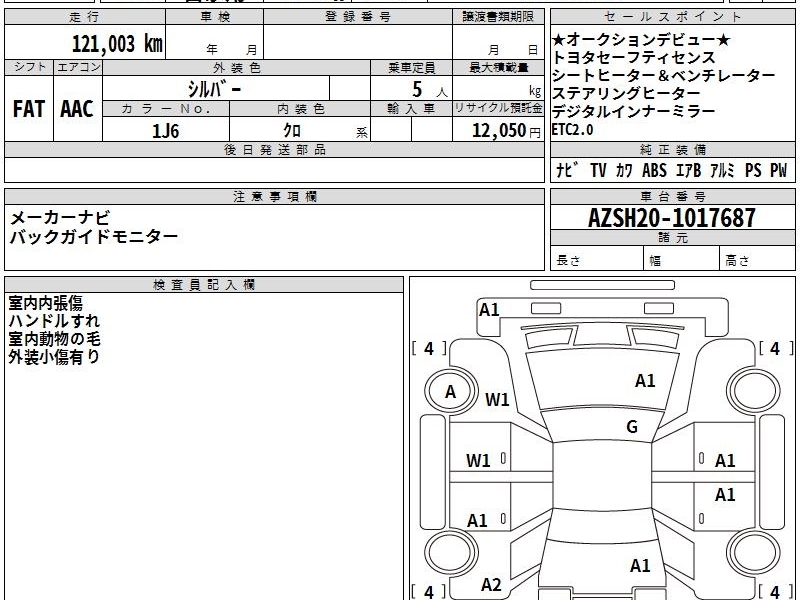Select the 走行 column header
Viewport: 800px width, 600px height.
pos(85,17)
